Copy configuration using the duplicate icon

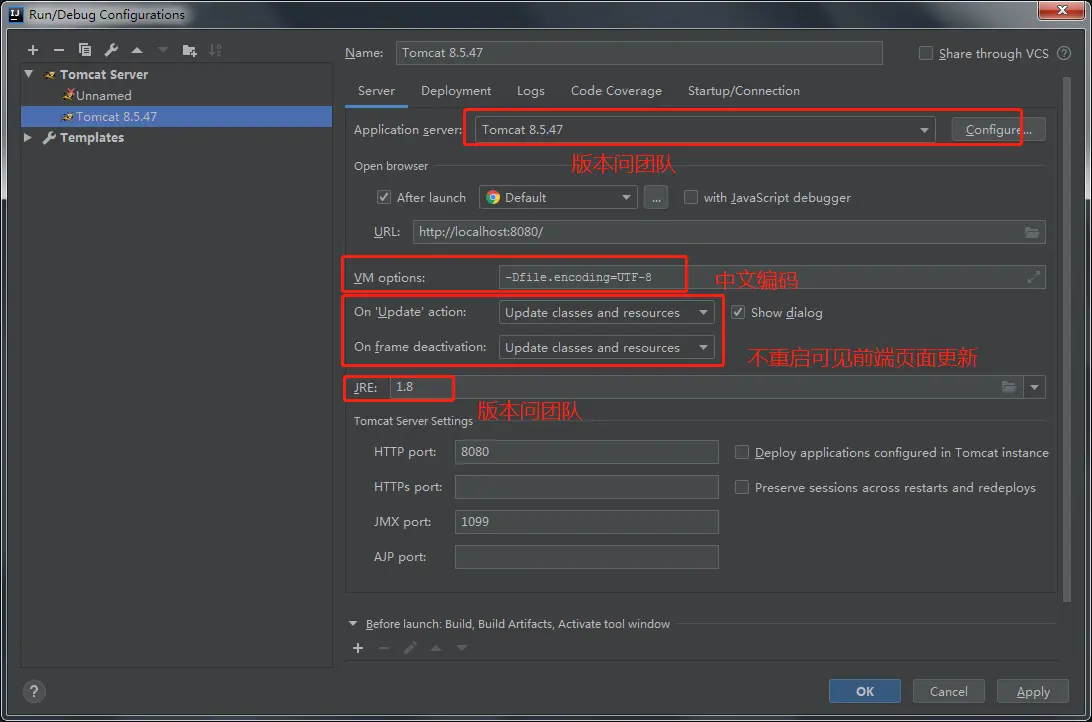(85, 50)
